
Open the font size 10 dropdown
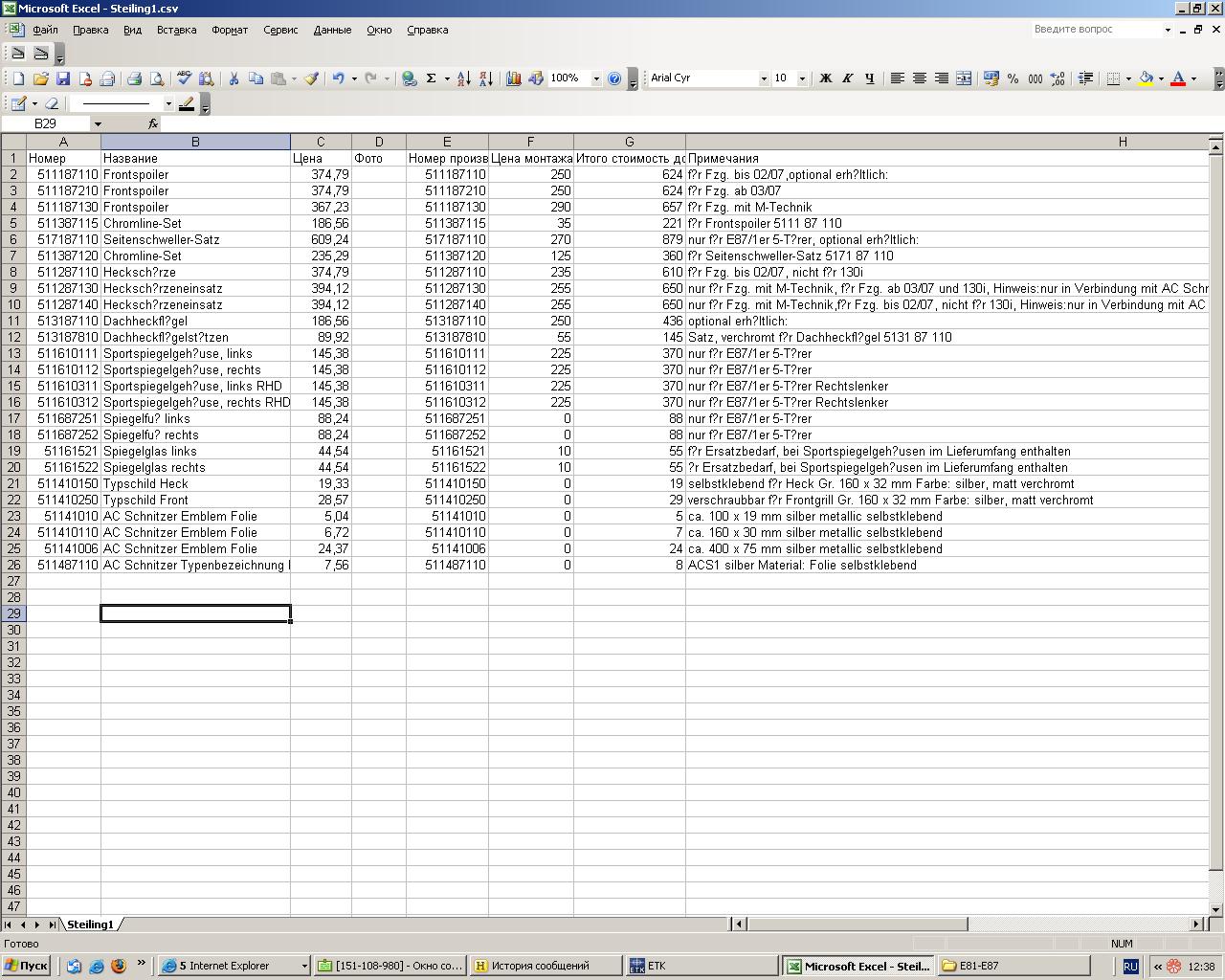[x=802, y=78]
